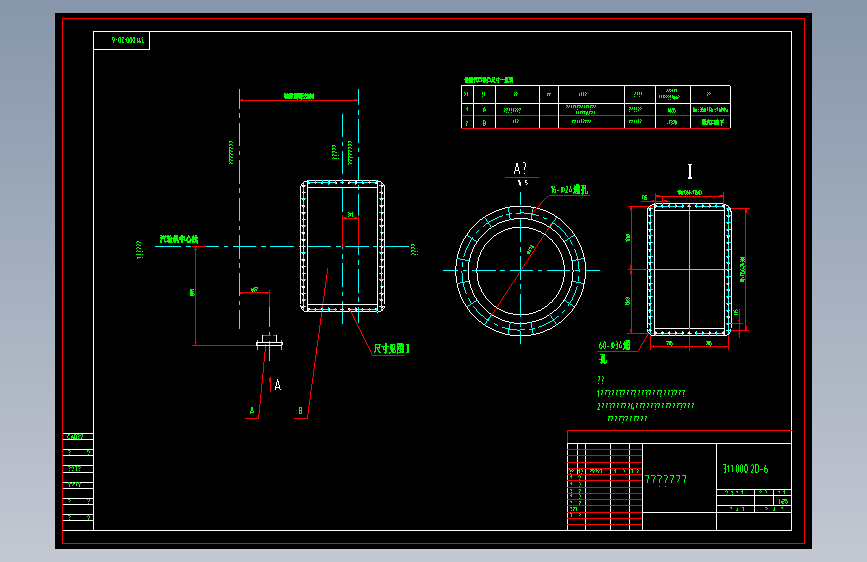
Task: Click the circular flange ring section view
Action: [x=520, y=270]
